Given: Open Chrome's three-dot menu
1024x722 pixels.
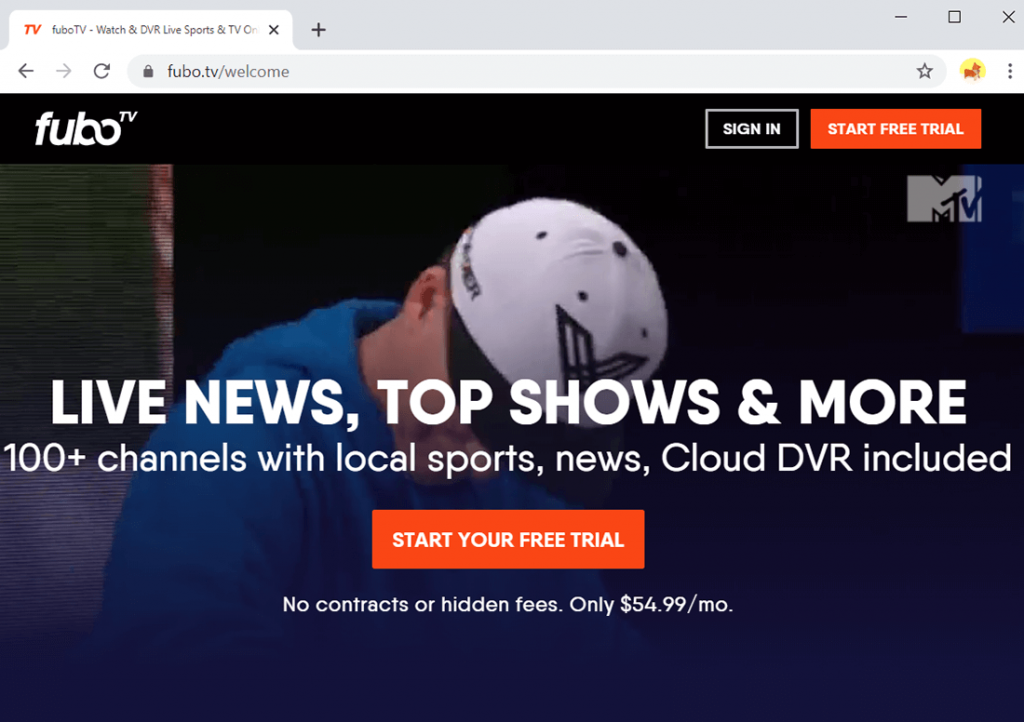Looking at the screenshot, I should (1010, 71).
